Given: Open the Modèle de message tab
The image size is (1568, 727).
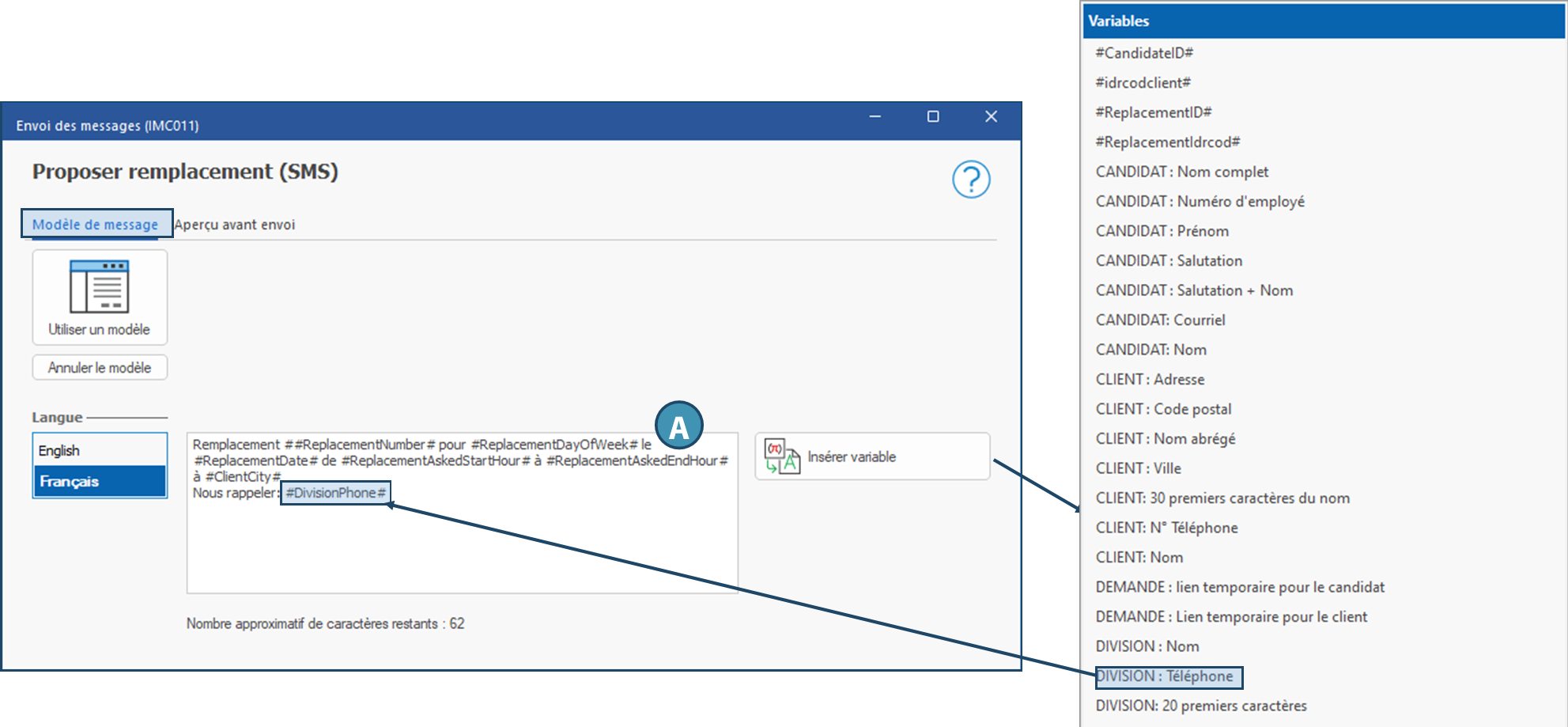Looking at the screenshot, I should pyautogui.click(x=96, y=225).
